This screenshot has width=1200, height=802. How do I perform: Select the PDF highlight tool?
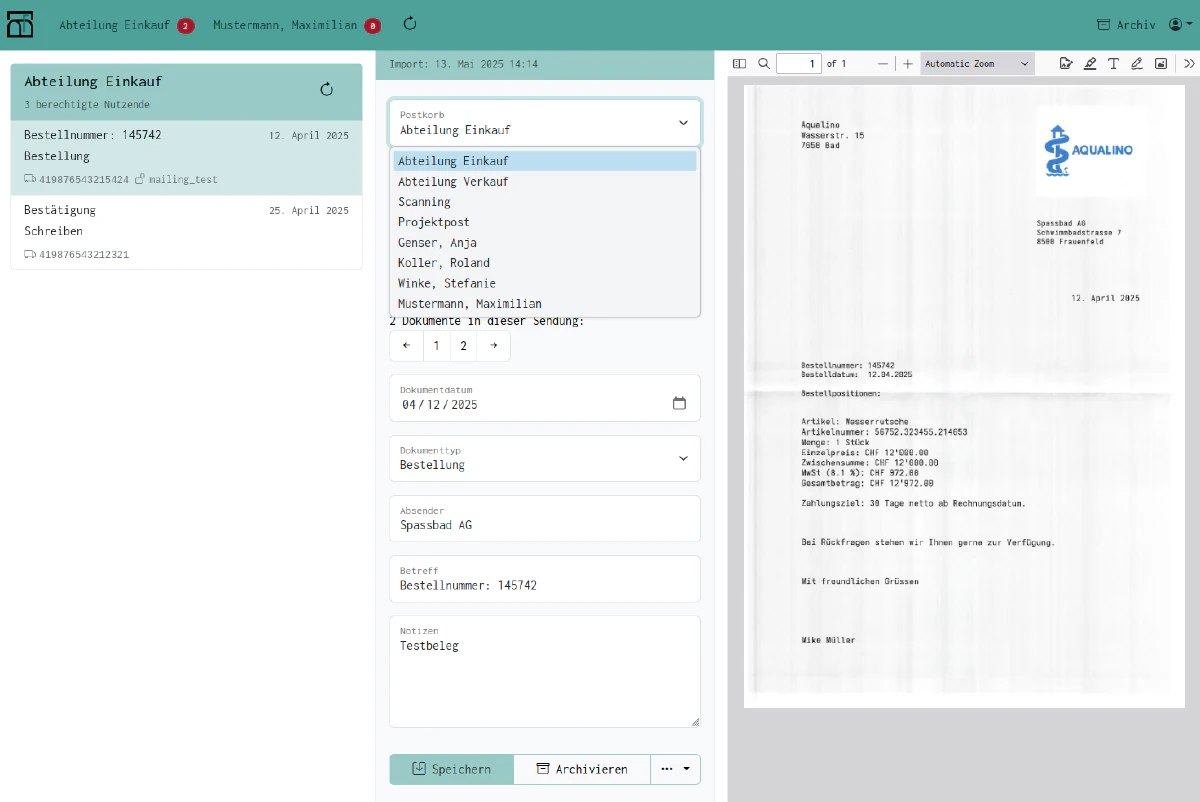[x=1090, y=63]
